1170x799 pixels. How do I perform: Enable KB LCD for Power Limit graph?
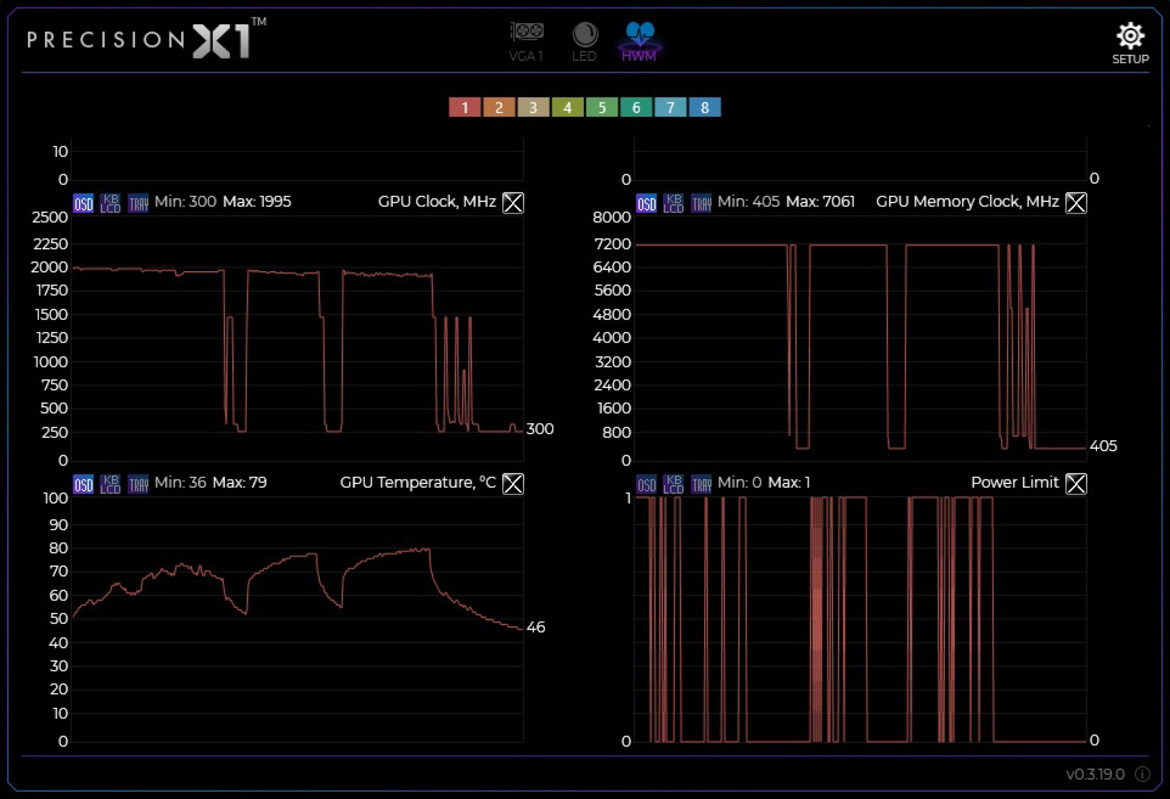click(674, 484)
